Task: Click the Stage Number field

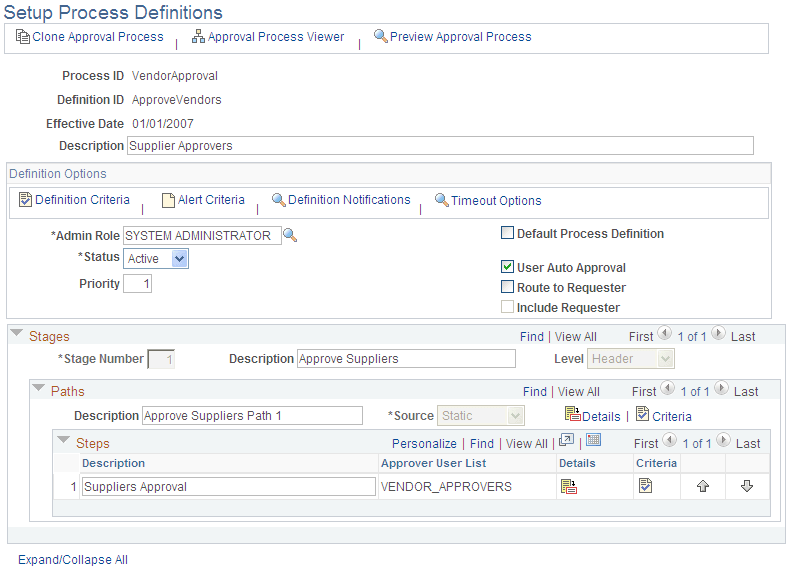Action: (161, 359)
